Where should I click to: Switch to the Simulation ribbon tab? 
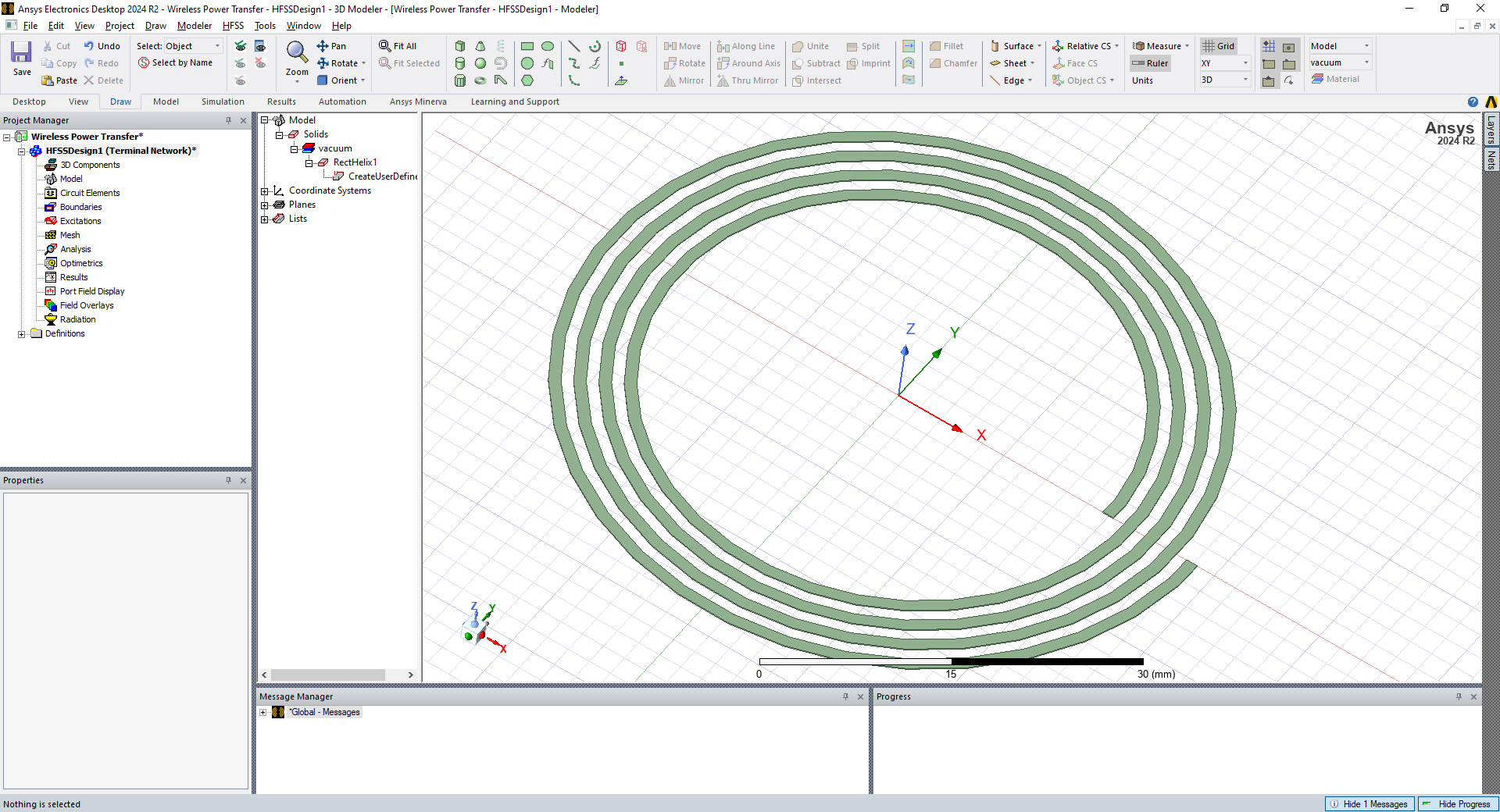(223, 101)
